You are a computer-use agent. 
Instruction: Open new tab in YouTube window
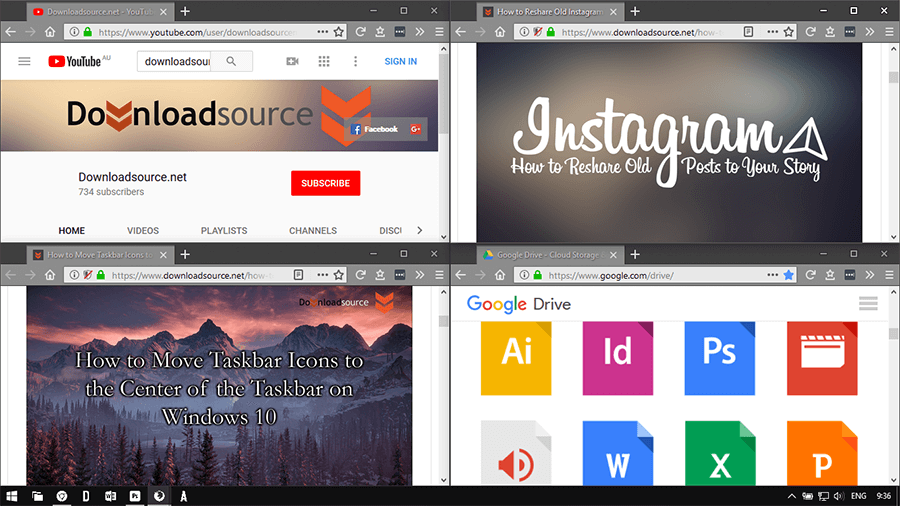click(x=185, y=11)
